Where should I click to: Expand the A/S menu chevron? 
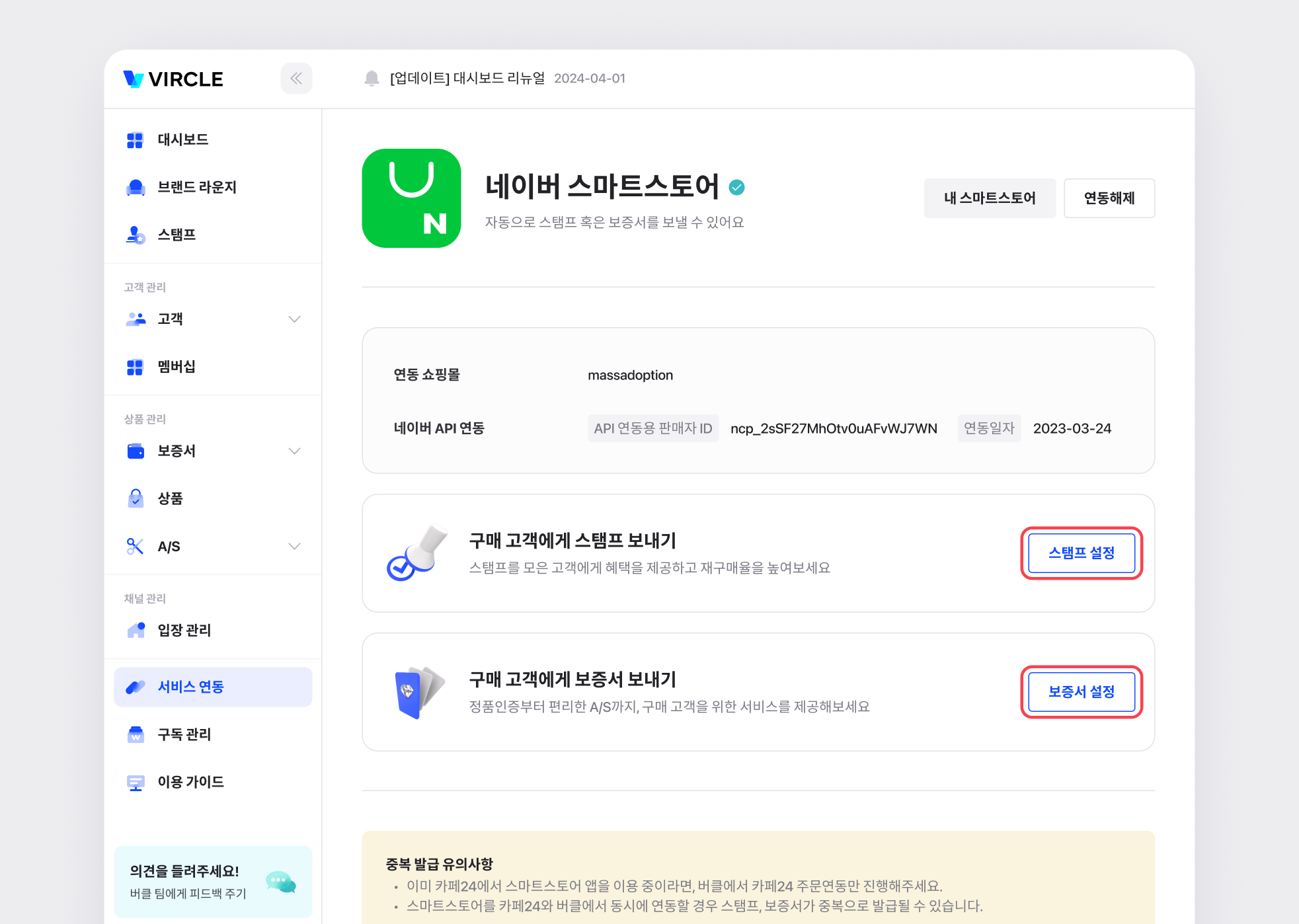click(295, 546)
